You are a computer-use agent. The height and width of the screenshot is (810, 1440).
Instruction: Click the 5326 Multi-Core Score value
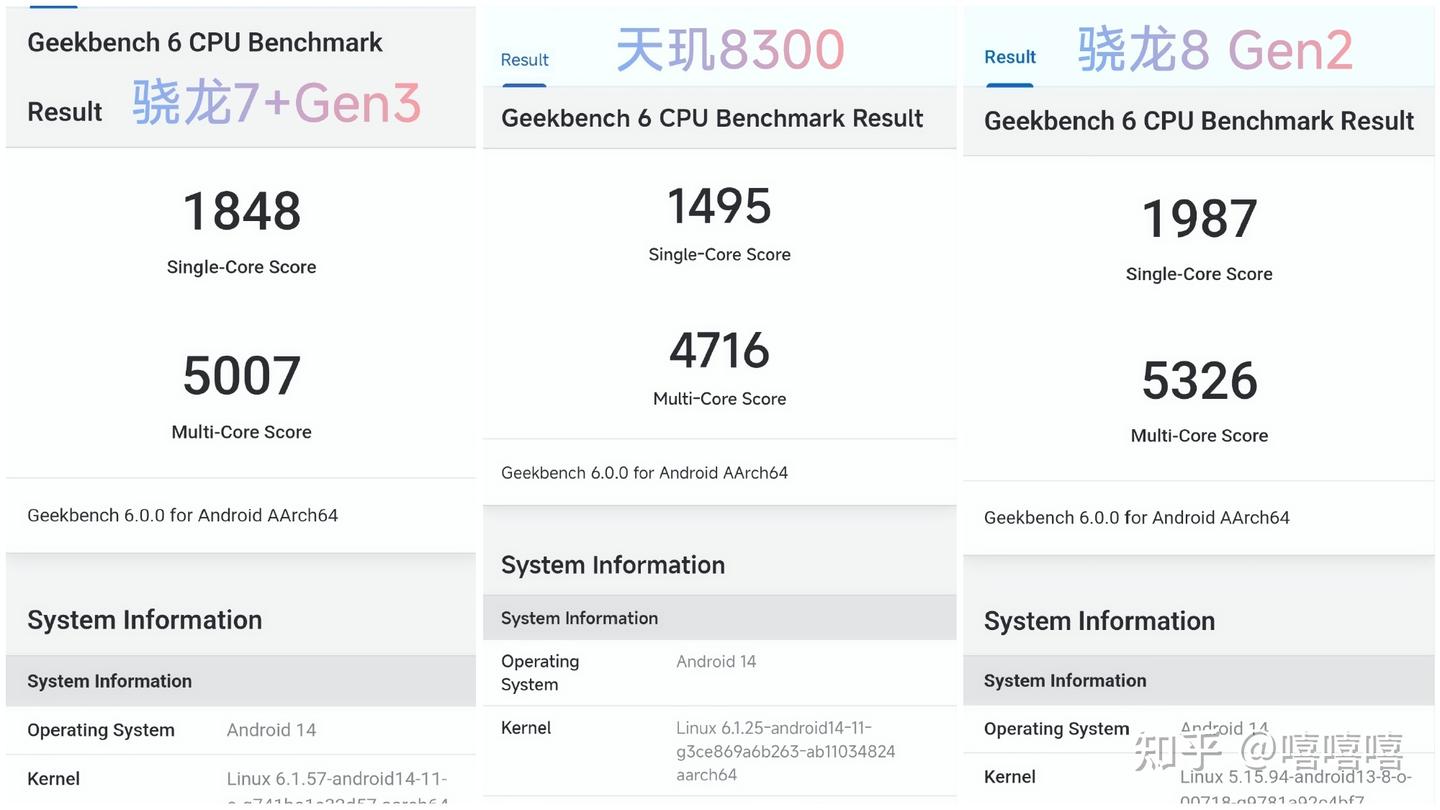point(1199,381)
